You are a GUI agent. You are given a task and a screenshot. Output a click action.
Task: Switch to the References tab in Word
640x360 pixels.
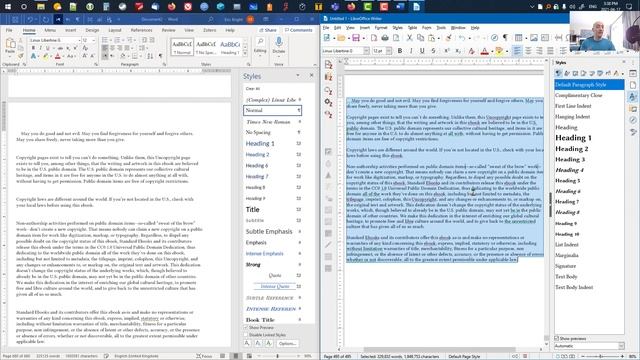tap(141, 30)
